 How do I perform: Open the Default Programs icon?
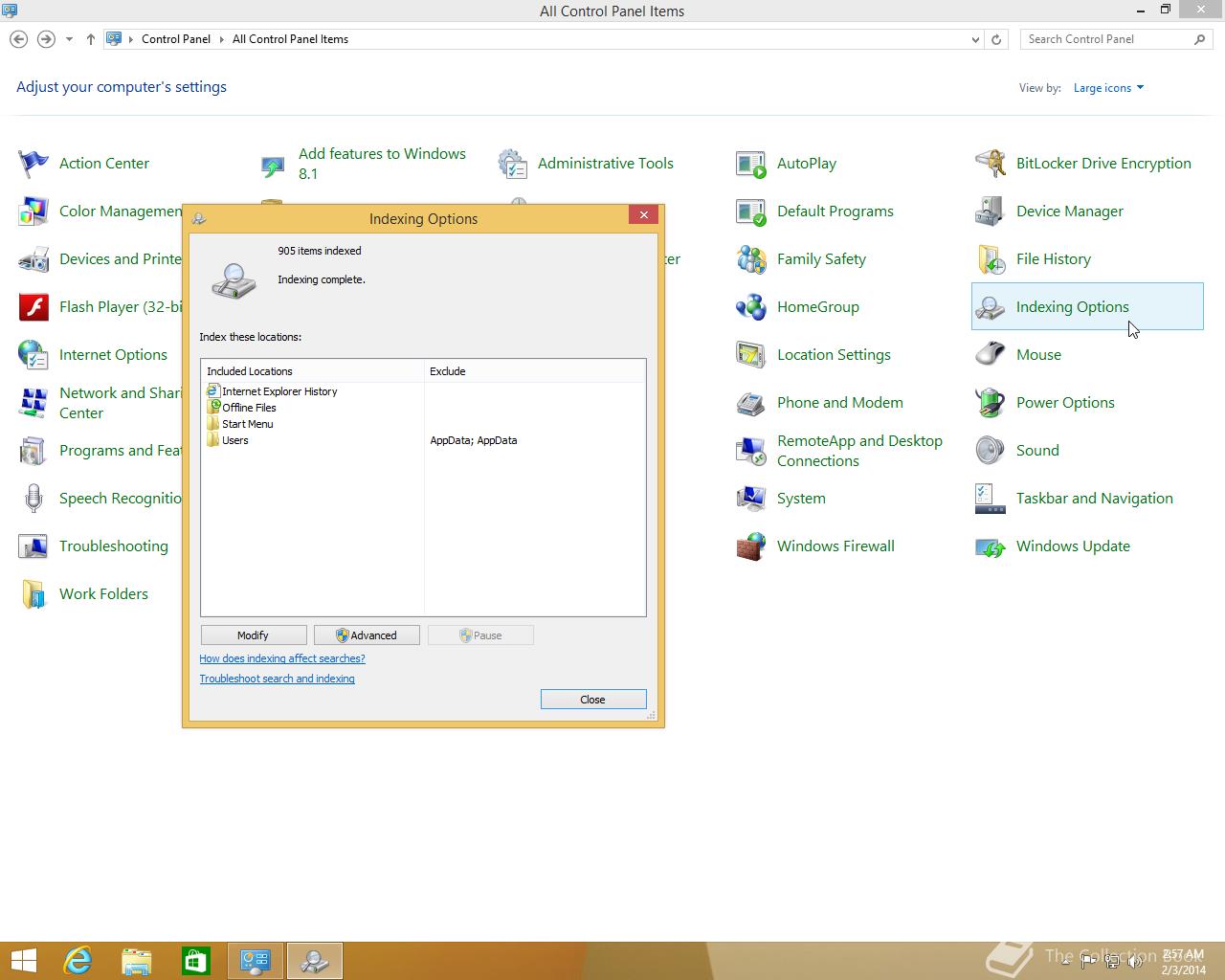click(751, 212)
